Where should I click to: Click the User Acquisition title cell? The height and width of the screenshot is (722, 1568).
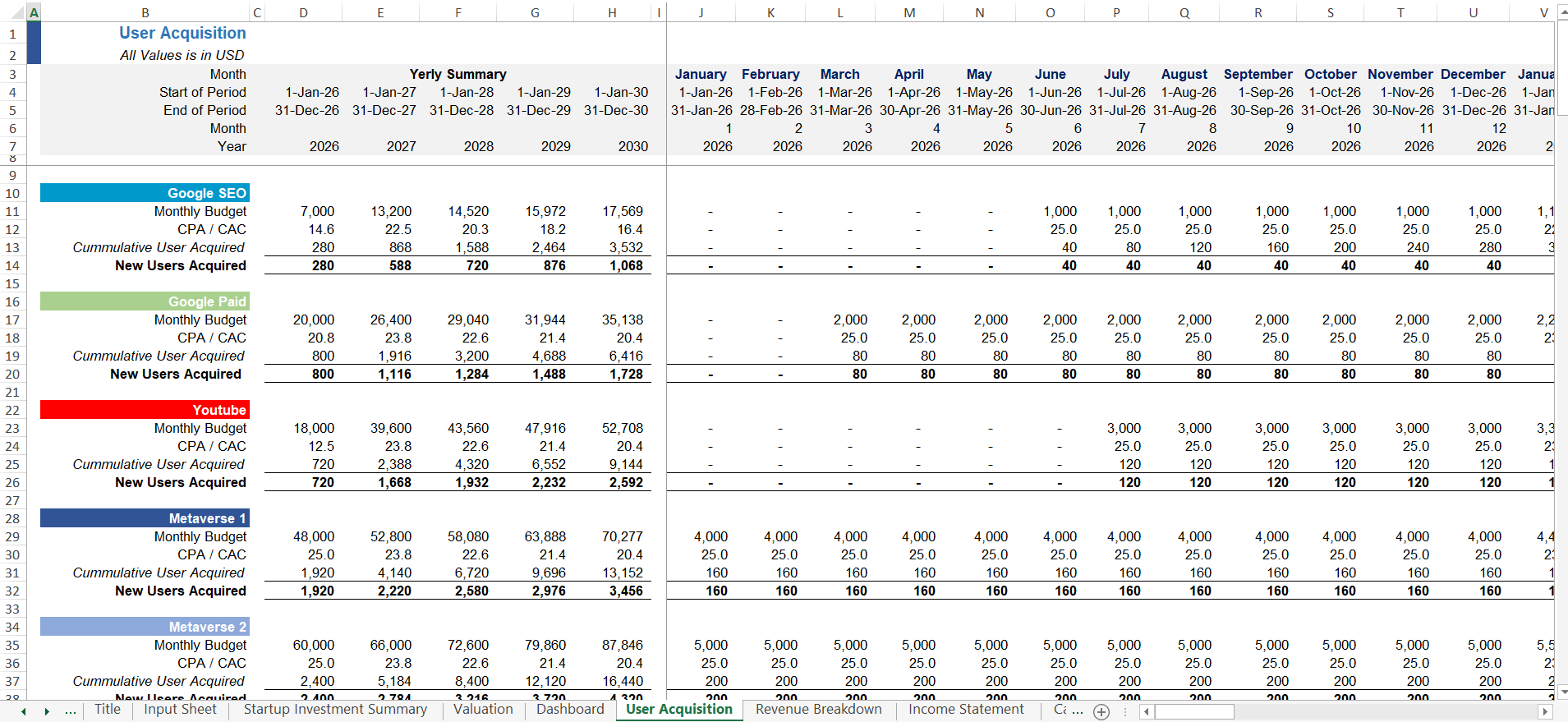coord(182,33)
